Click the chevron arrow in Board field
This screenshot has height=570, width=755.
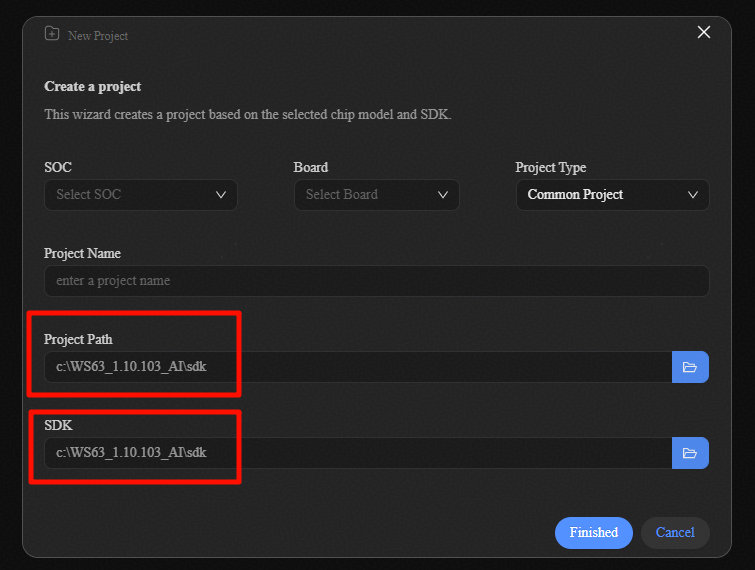[443, 195]
